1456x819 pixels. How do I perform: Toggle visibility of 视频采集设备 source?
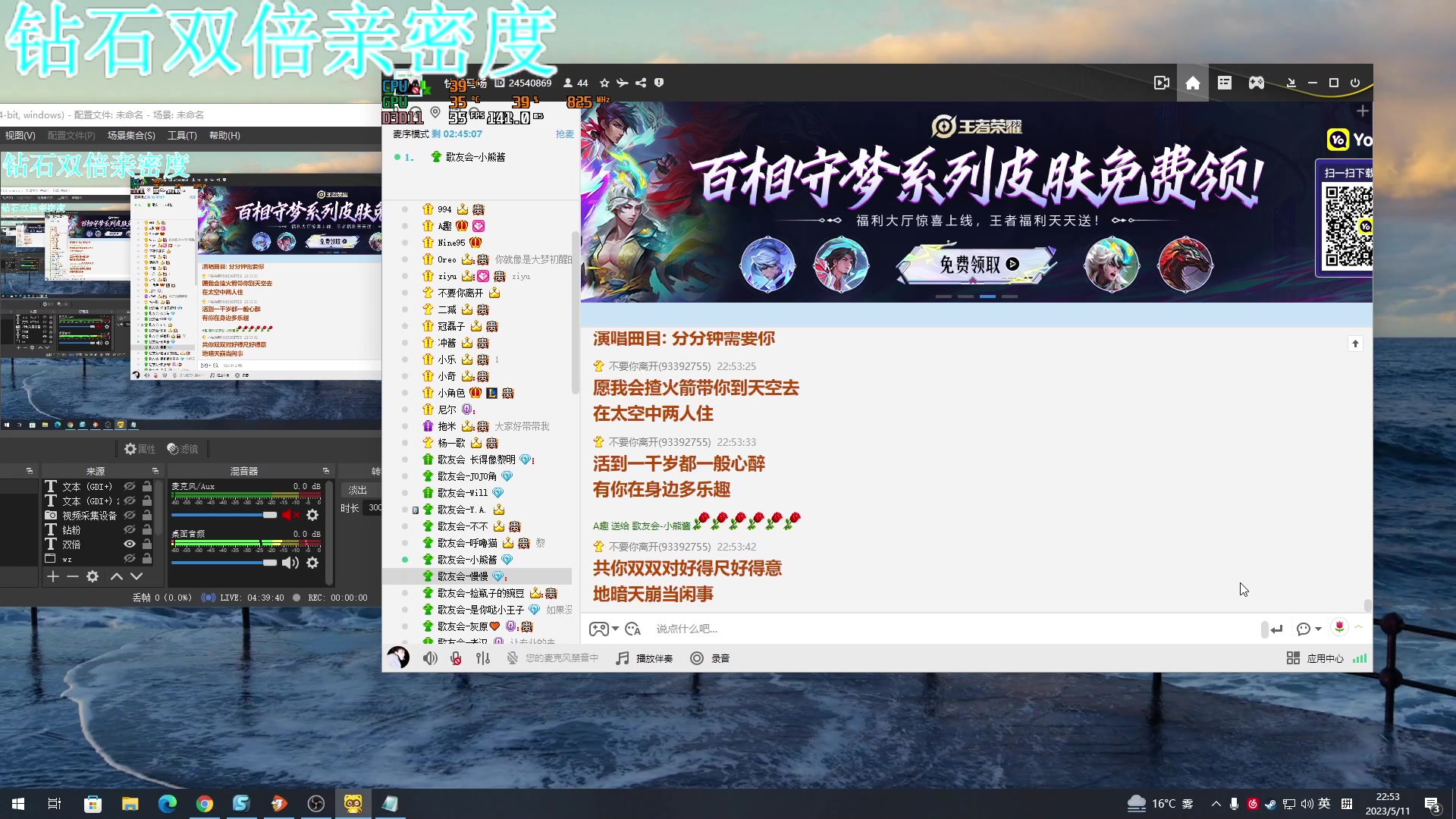(130, 515)
